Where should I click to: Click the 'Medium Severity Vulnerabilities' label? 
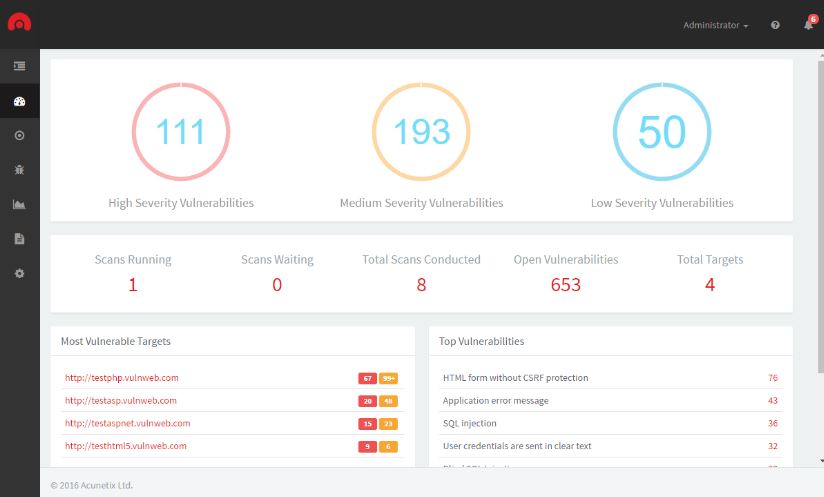pyautogui.click(x=421, y=203)
